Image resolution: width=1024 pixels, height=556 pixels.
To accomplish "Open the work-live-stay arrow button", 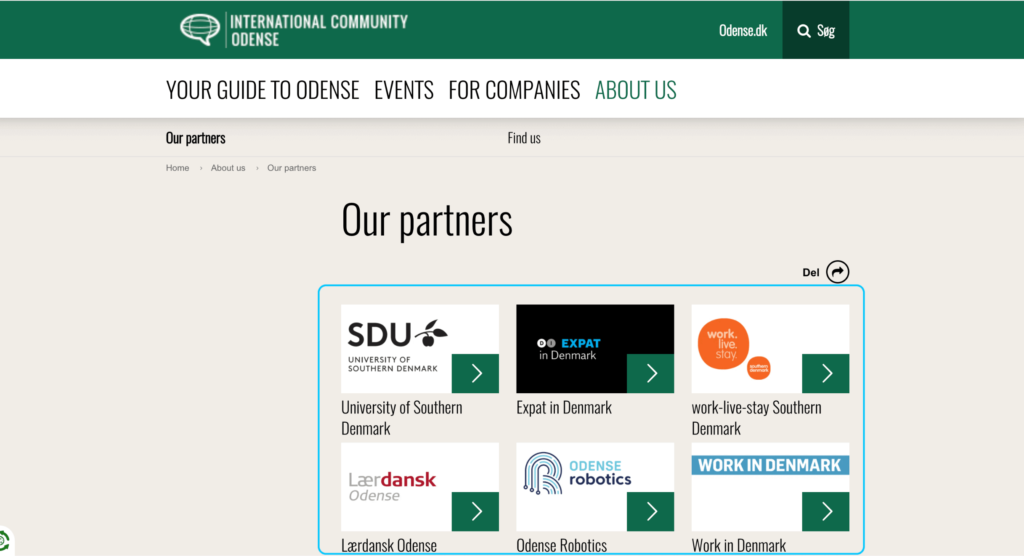I will pos(825,373).
